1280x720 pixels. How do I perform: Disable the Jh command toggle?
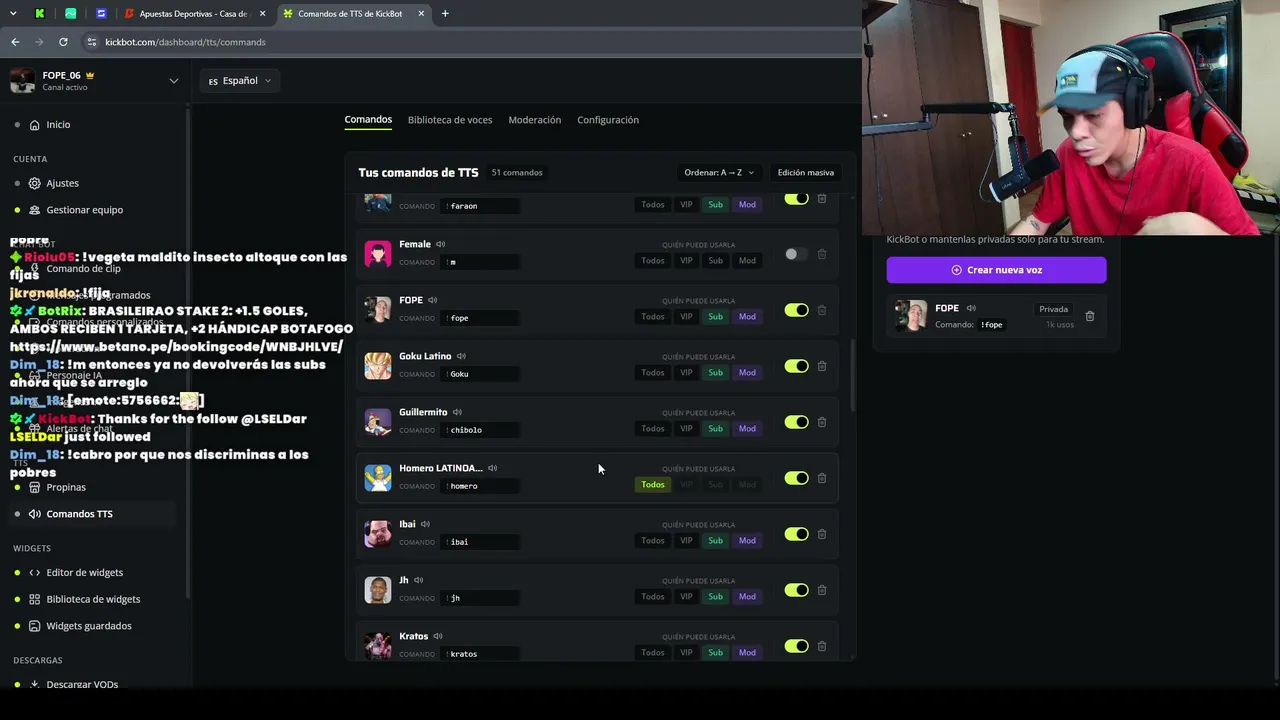point(796,590)
